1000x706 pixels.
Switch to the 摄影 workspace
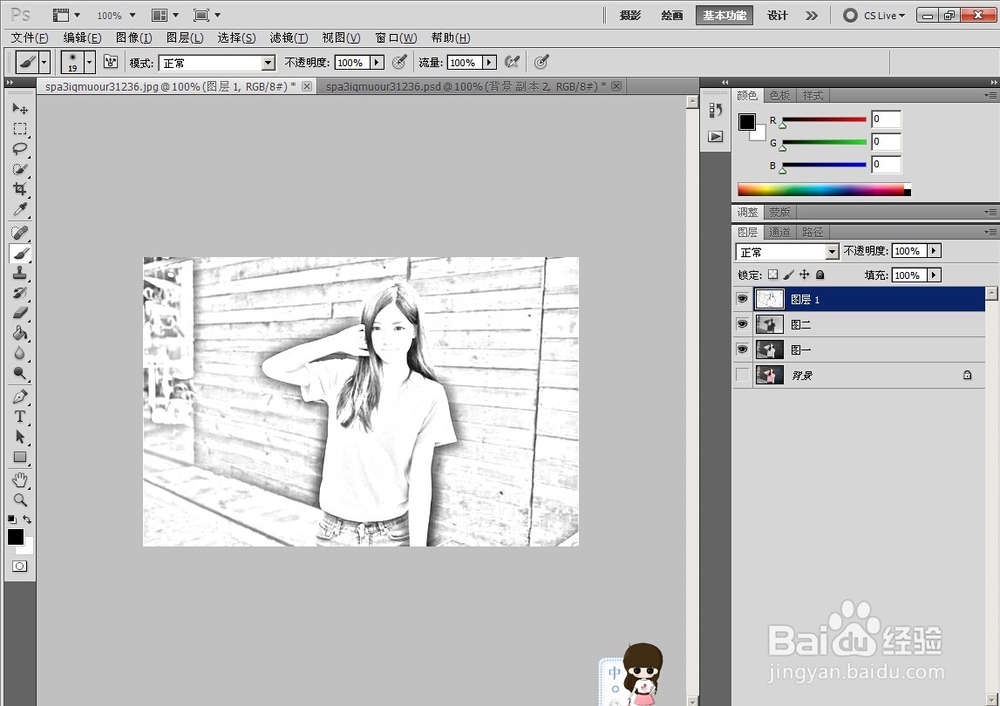pyautogui.click(x=630, y=15)
